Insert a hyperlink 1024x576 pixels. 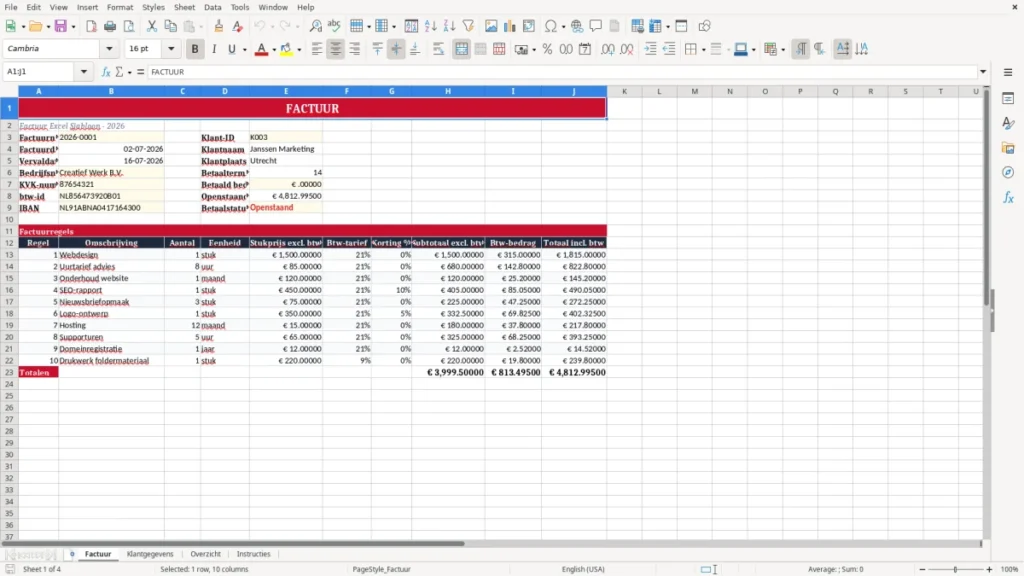pyautogui.click(x=577, y=26)
